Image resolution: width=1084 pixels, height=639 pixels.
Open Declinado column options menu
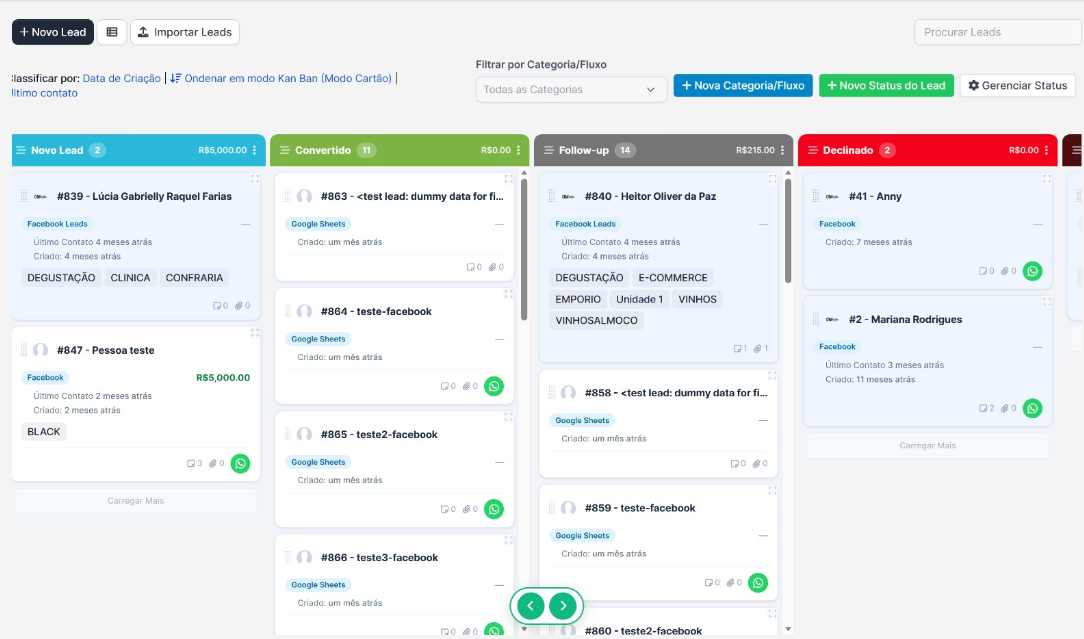click(x=1047, y=150)
